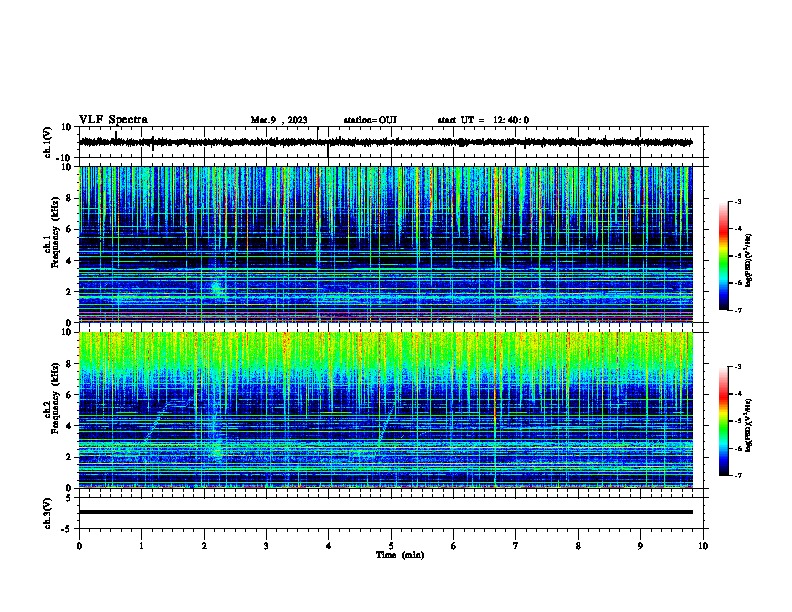Click the "8" kHz tick of ch.2 spectrogram
The image size is (792, 612).
[69, 364]
